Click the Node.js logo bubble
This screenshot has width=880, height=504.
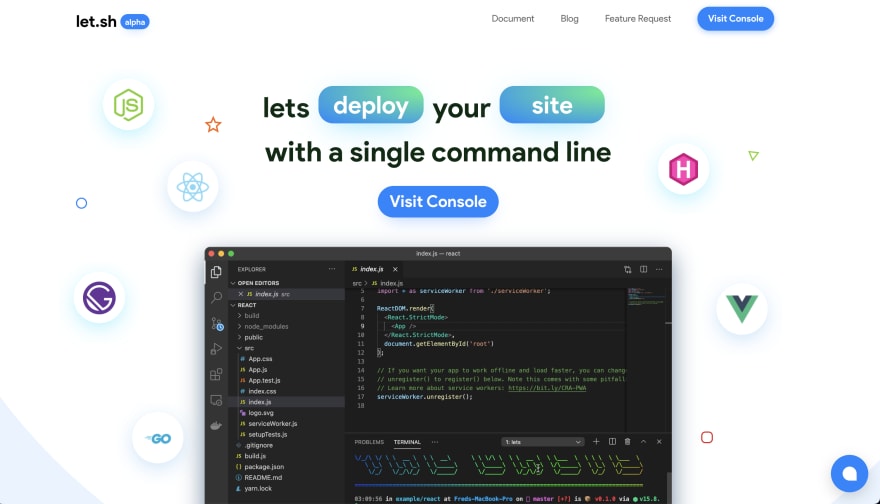[129, 105]
